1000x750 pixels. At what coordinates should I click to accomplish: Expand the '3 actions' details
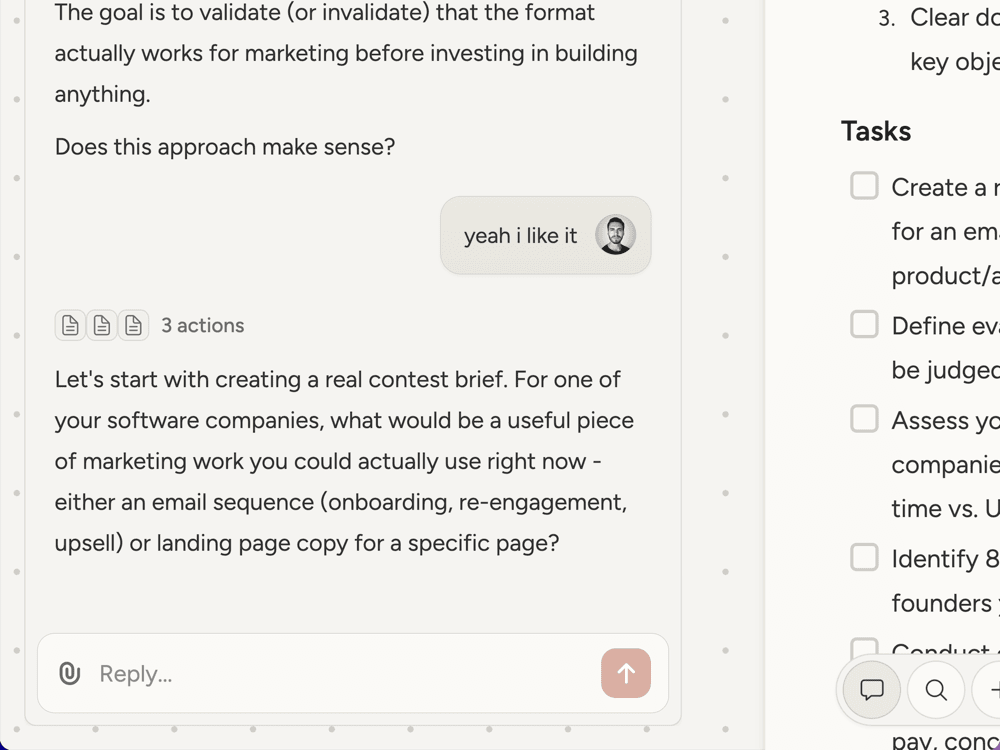(x=203, y=325)
